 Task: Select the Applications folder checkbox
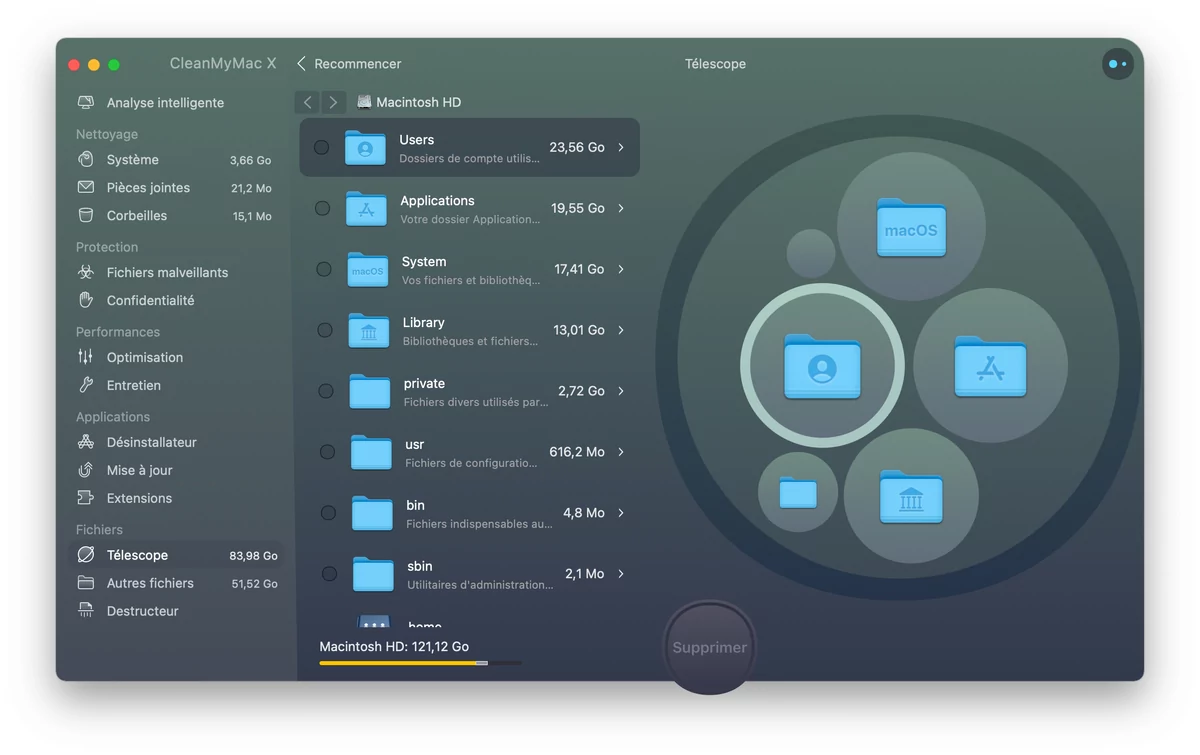[x=322, y=209]
